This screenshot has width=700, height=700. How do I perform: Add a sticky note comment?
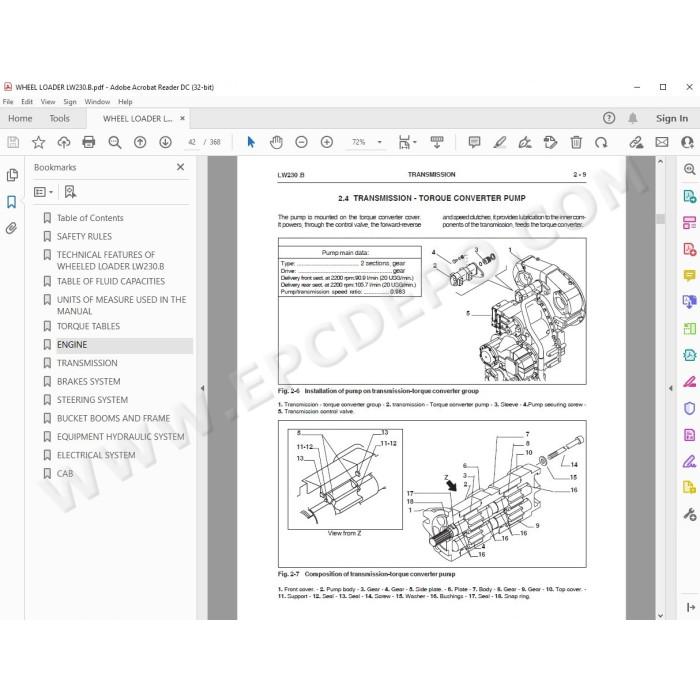click(x=474, y=142)
